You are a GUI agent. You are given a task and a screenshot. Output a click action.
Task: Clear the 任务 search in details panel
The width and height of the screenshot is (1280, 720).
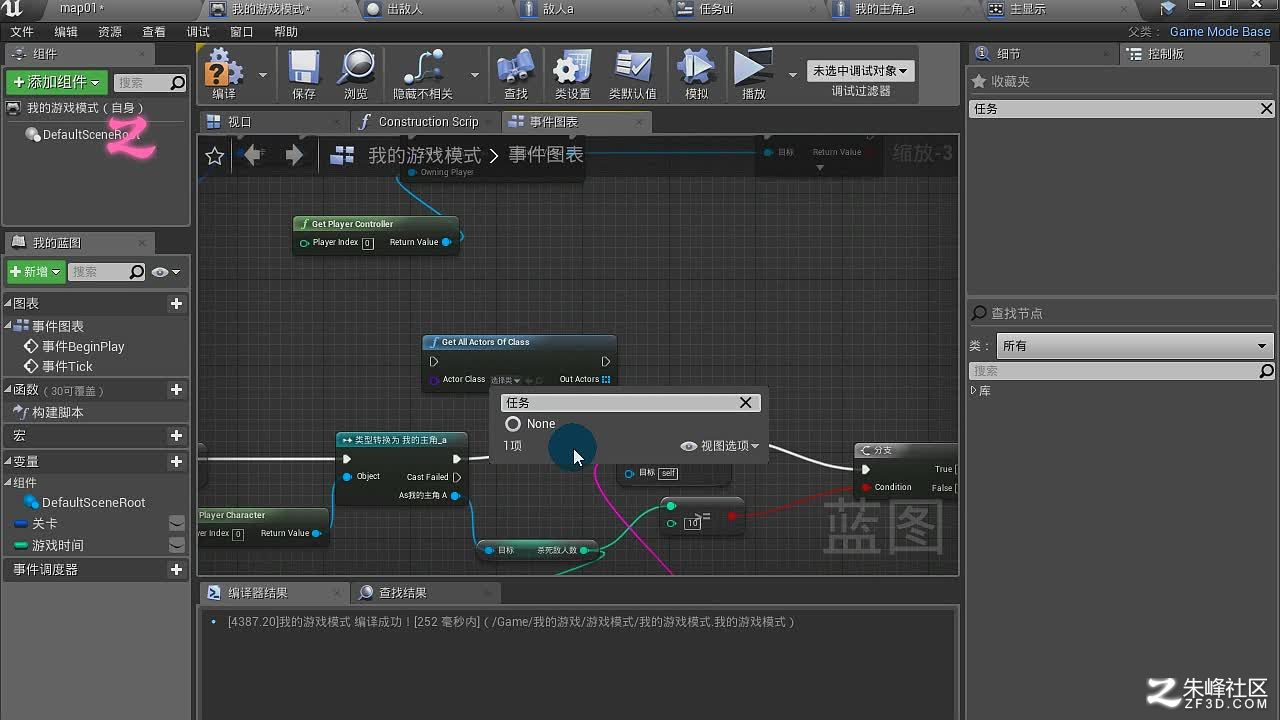[x=1266, y=109]
